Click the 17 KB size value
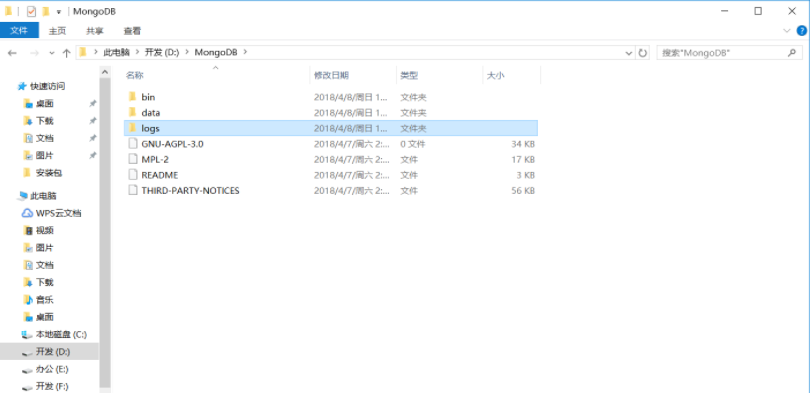 (523, 160)
